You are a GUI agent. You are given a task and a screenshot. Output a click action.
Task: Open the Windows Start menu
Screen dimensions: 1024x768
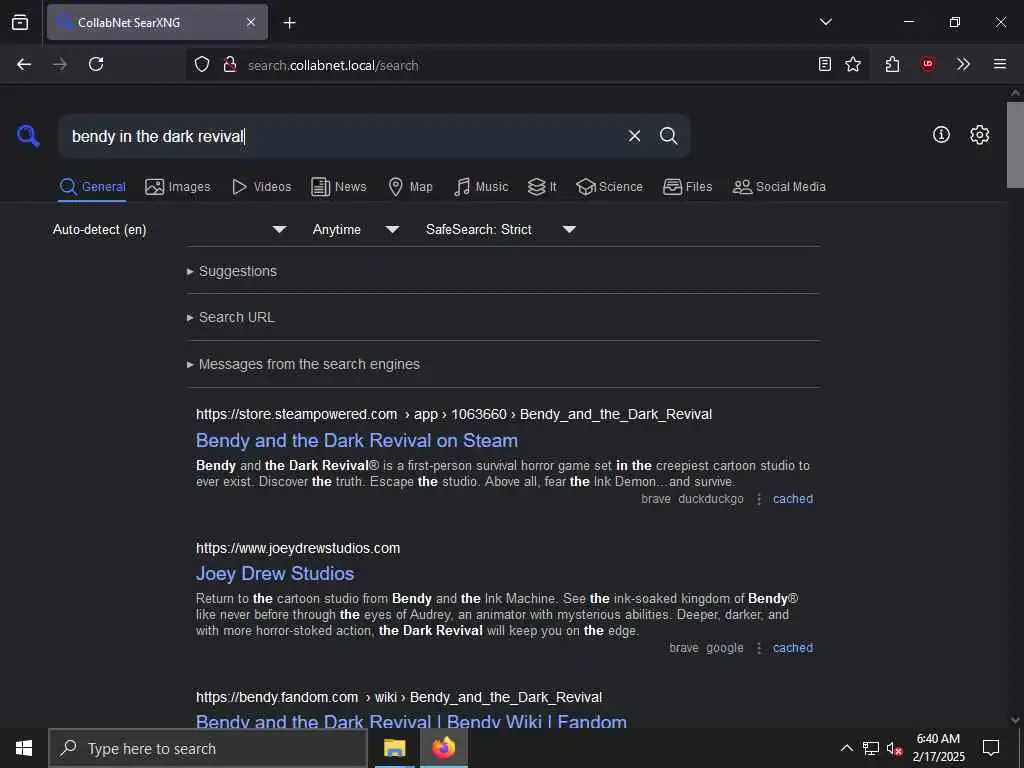pos(24,748)
